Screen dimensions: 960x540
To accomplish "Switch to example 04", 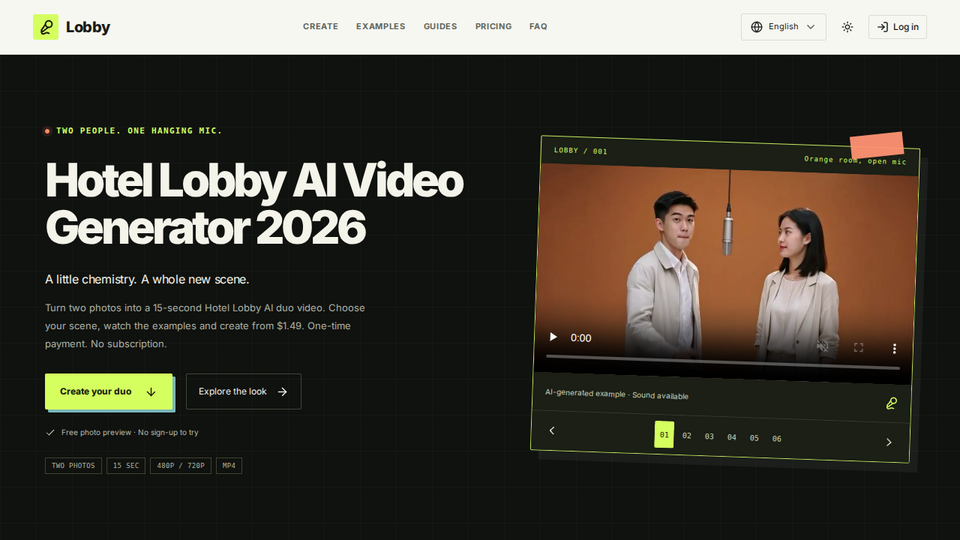I will coord(732,437).
